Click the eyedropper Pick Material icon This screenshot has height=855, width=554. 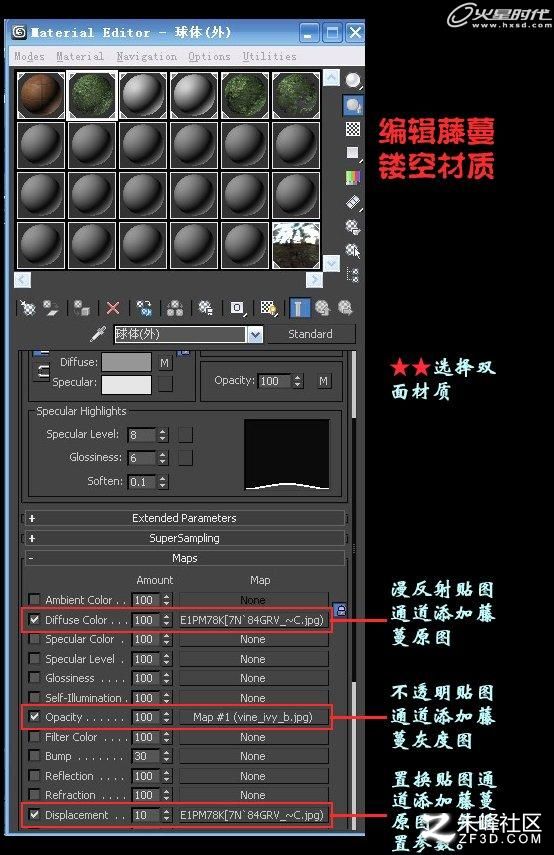pos(98,334)
